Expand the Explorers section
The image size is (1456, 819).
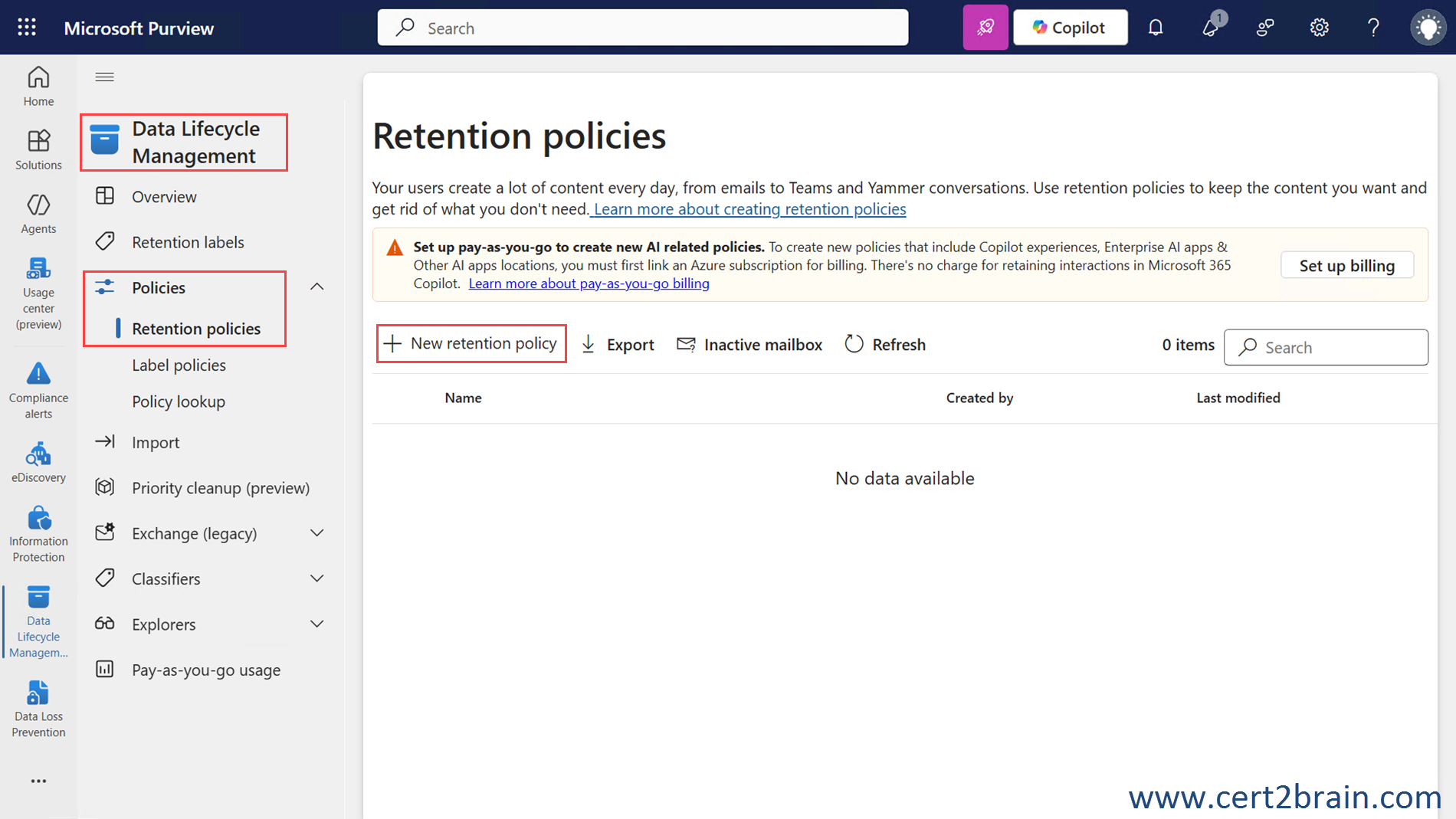click(316, 624)
